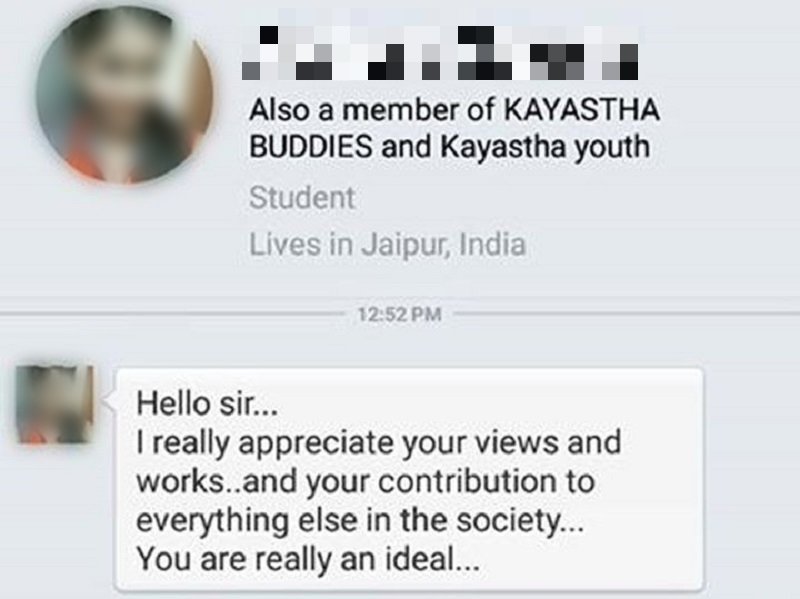Click the 12:52 PM timestamp
The image size is (800, 599).
(399, 314)
